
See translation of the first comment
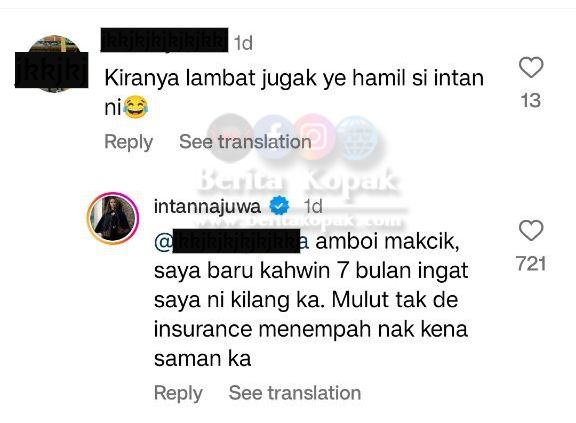(x=245, y=141)
